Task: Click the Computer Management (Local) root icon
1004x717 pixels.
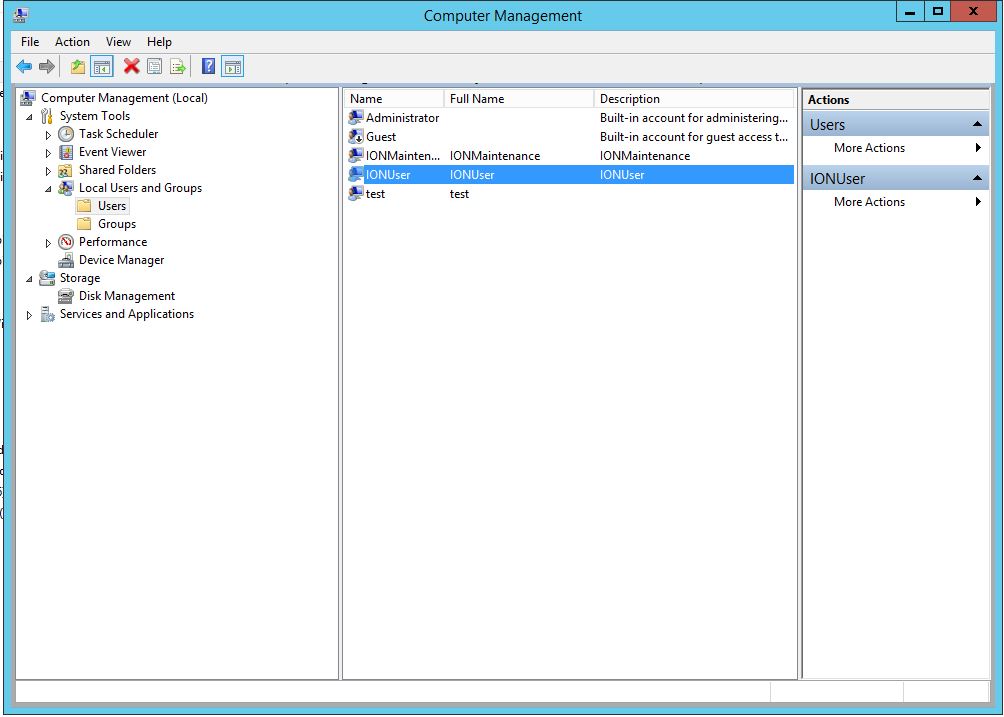Action: pyautogui.click(x=28, y=98)
